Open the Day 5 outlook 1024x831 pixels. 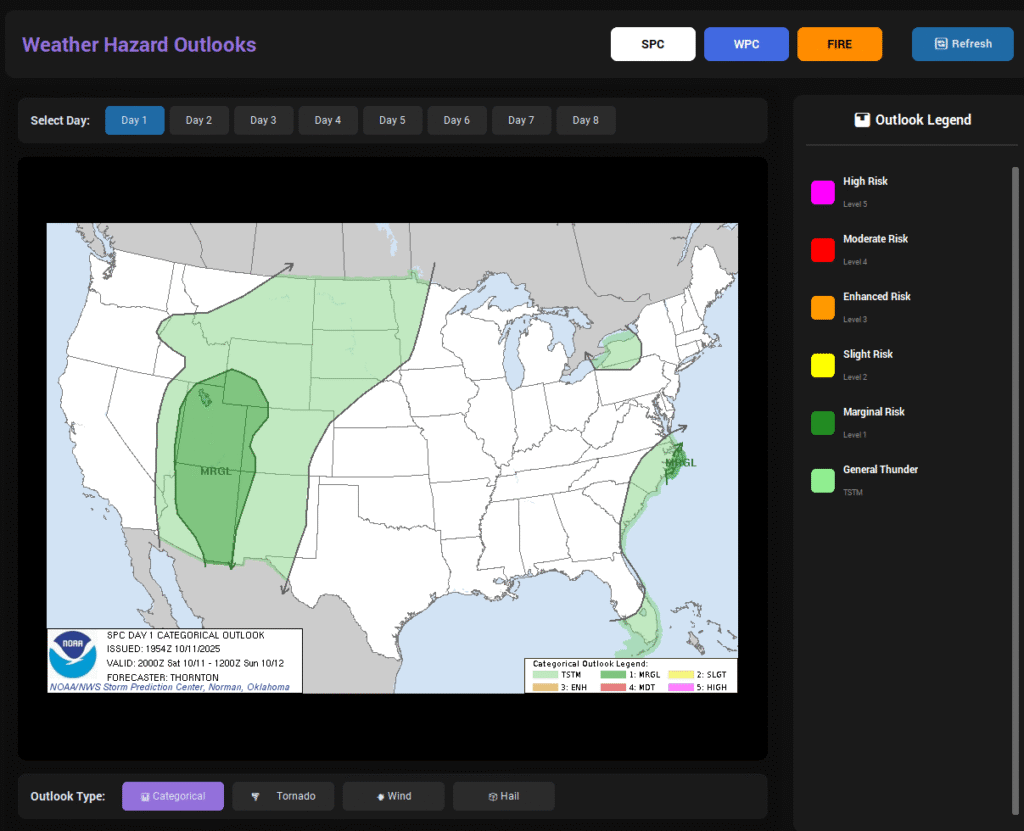(x=392, y=119)
